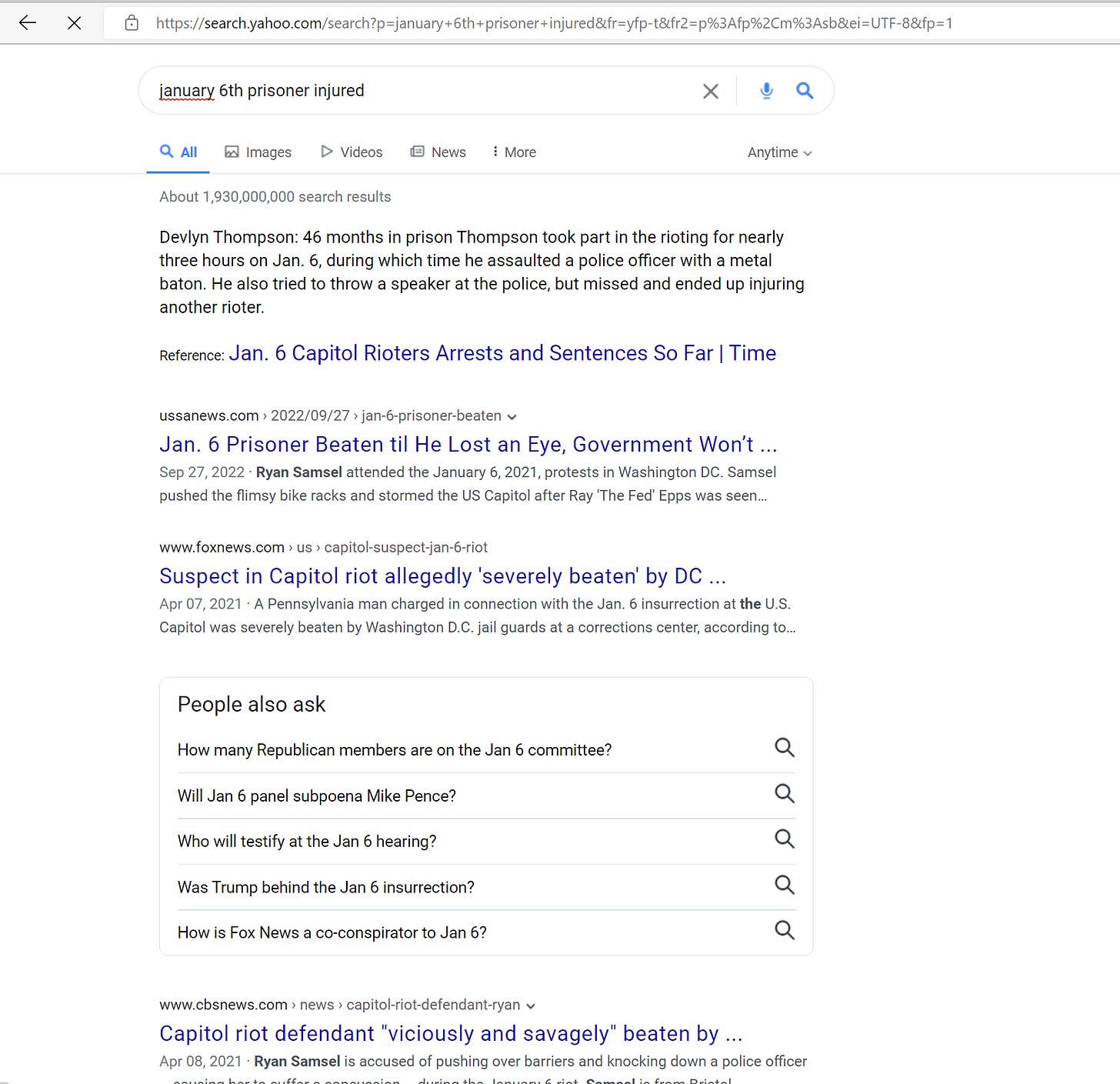Search 'How is Fox News' question magnifier
This screenshot has width=1120, height=1084.
pyautogui.click(x=784, y=930)
